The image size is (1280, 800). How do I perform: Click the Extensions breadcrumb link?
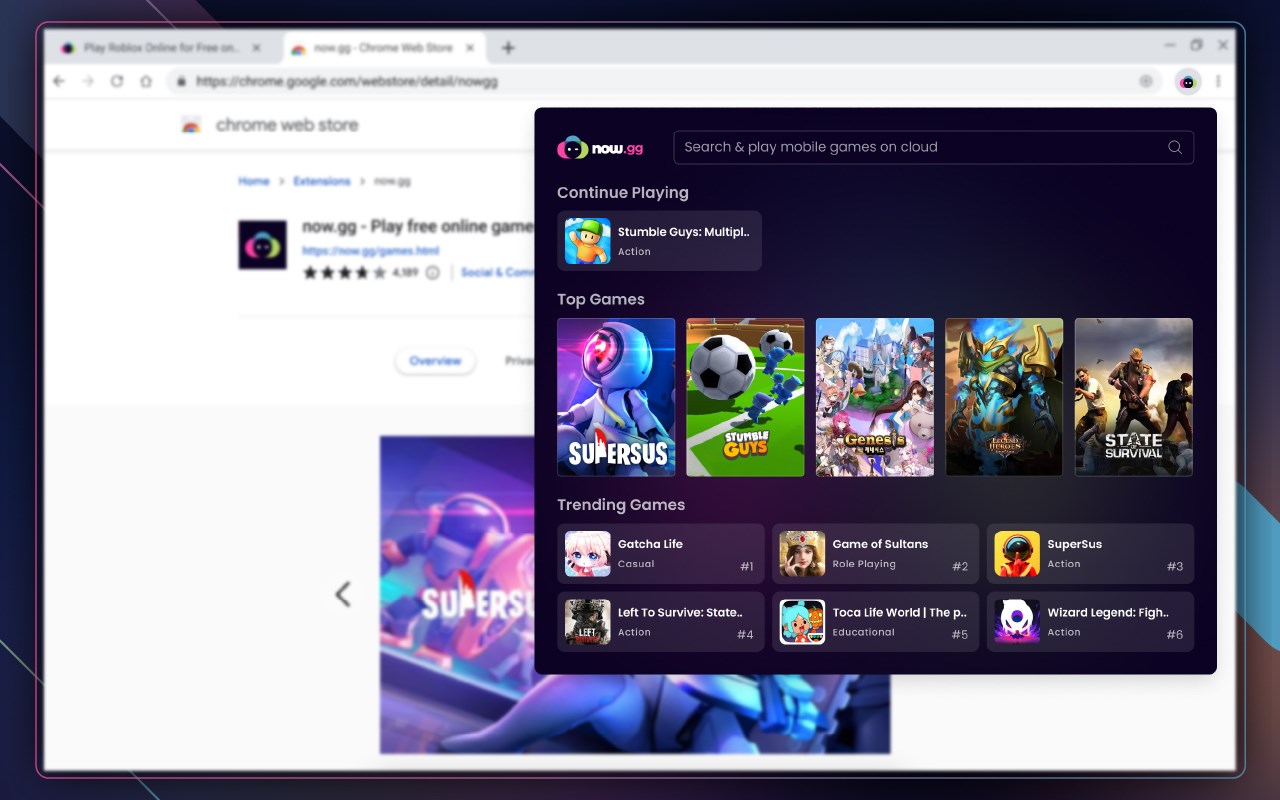[321, 181]
